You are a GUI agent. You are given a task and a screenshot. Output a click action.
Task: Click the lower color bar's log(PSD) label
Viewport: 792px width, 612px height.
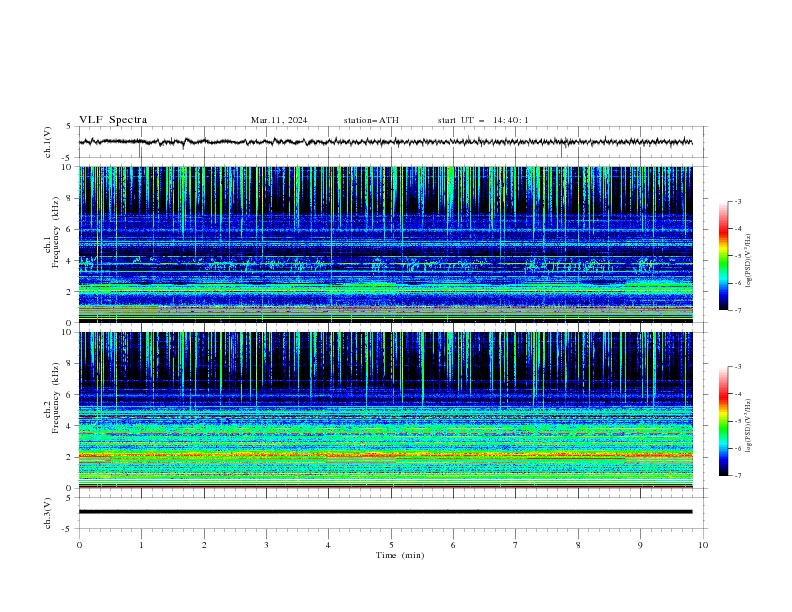click(x=749, y=425)
